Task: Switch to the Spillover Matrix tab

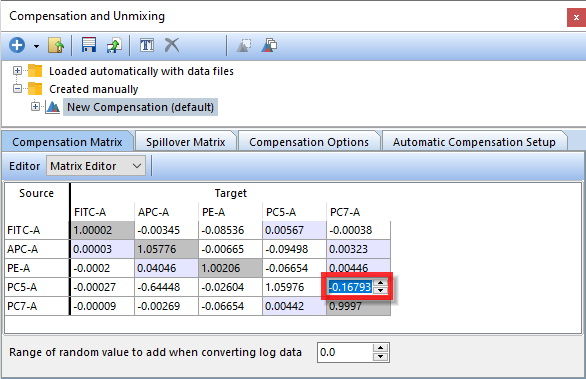Action: coord(186,142)
